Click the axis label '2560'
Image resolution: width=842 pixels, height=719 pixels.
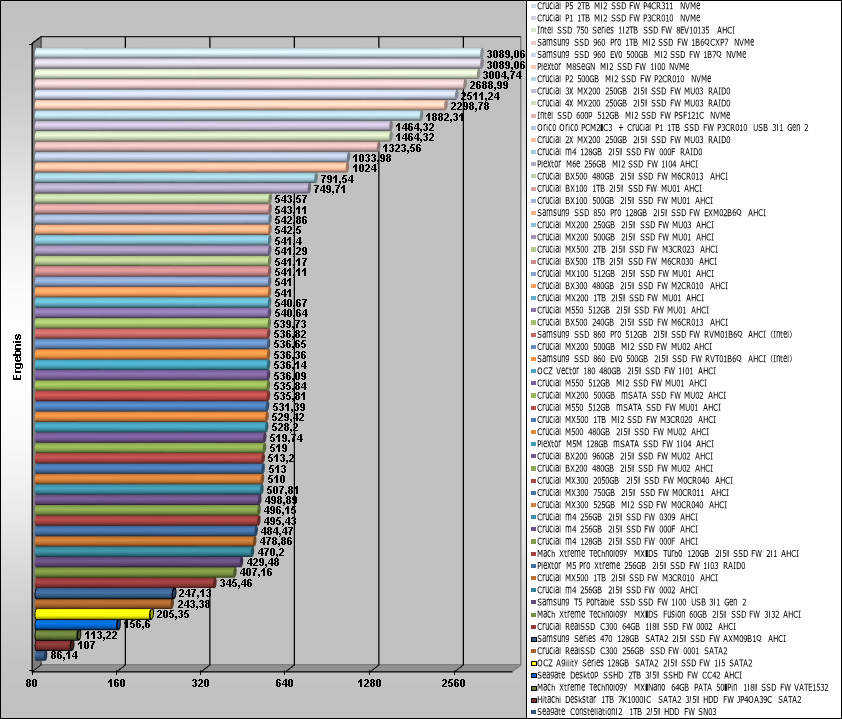[x=454, y=683]
